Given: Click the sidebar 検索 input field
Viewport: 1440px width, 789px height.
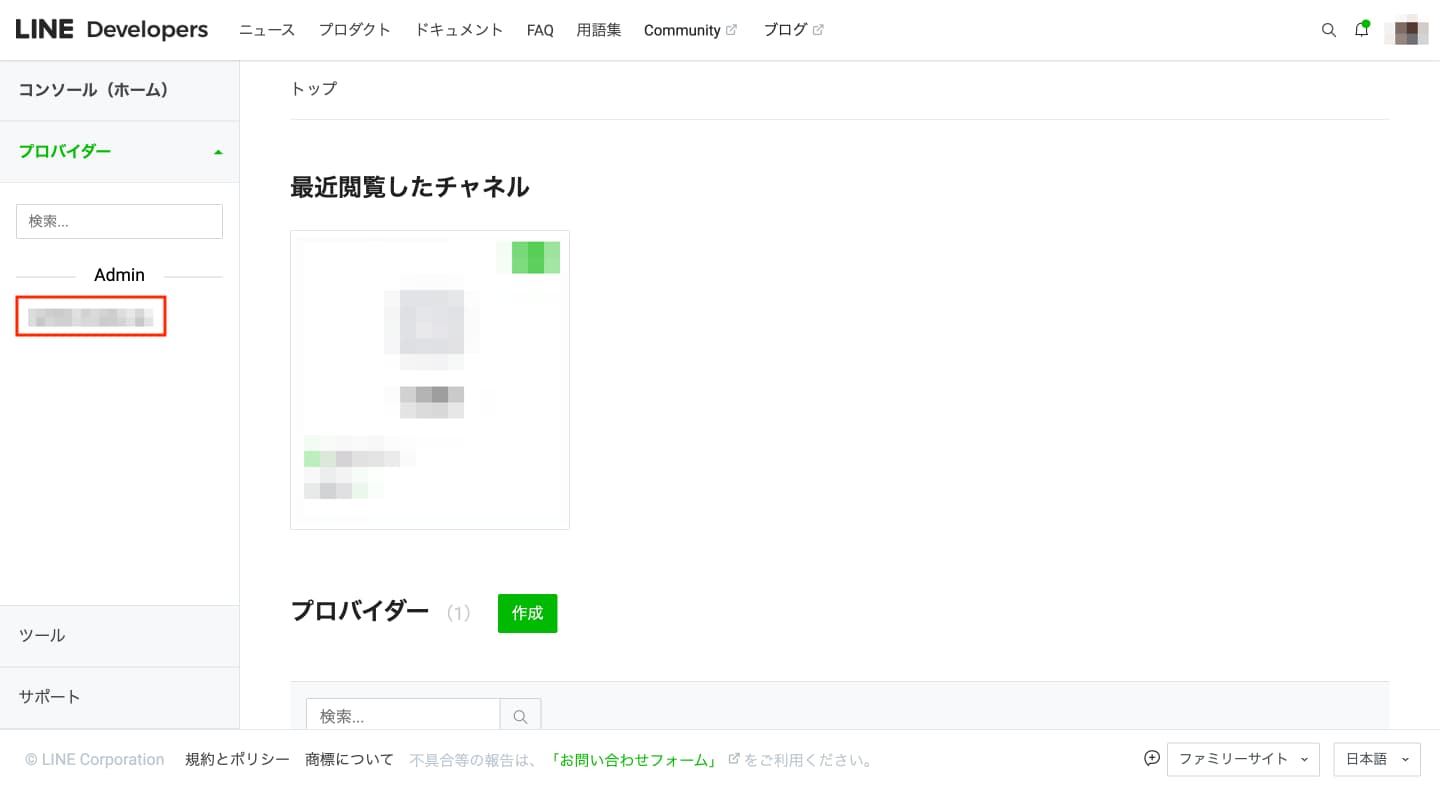Looking at the screenshot, I should tap(119, 221).
